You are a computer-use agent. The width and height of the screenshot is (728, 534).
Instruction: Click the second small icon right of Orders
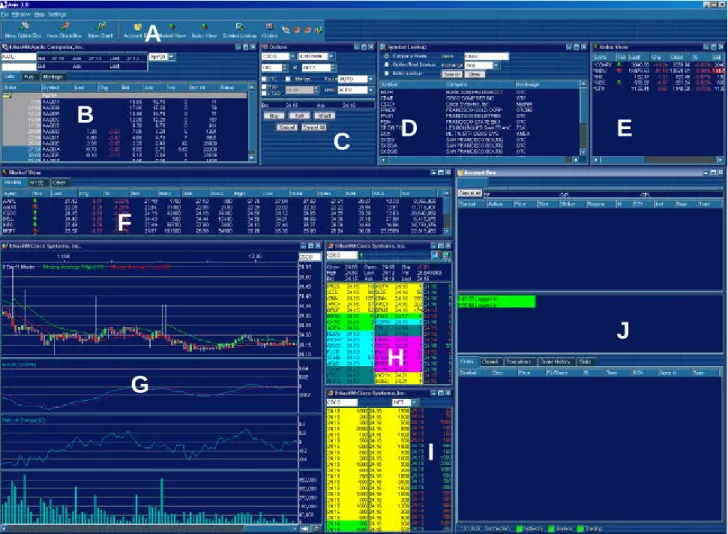click(x=297, y=30)
